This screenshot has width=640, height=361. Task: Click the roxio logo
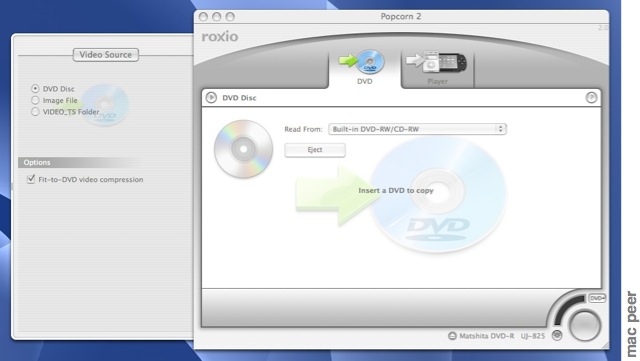click(x=220, y=36)
